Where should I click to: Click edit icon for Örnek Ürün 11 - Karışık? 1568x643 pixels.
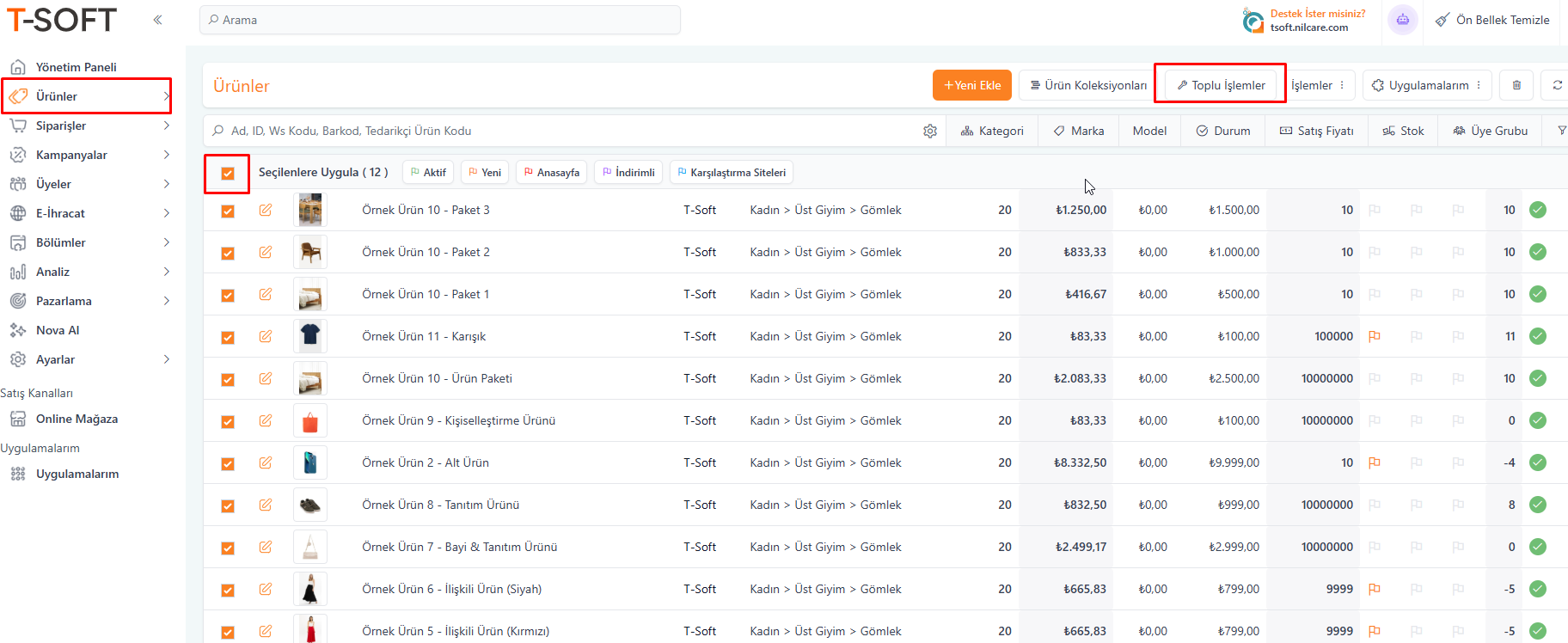click(266, 336)
